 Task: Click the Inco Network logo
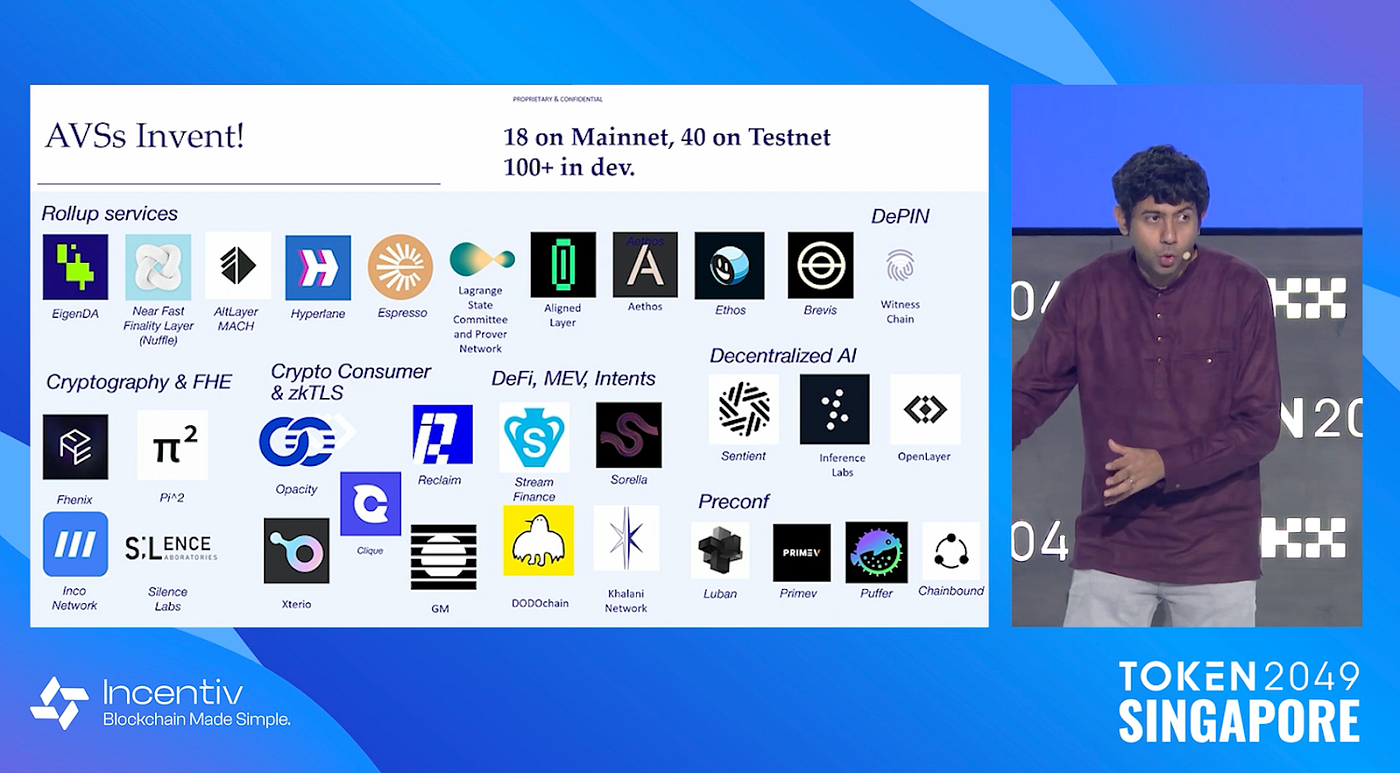coord(75,544)
